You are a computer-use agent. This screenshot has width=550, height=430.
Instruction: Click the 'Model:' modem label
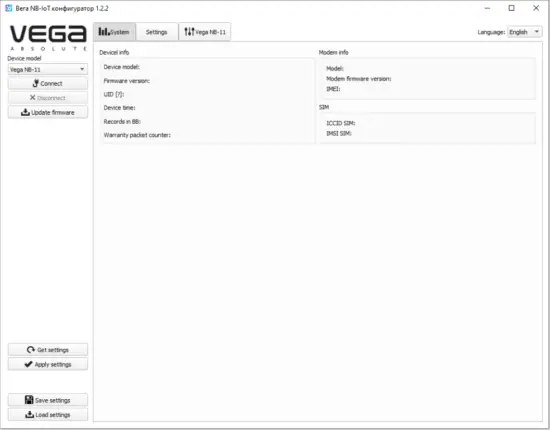tap(335, 68)
